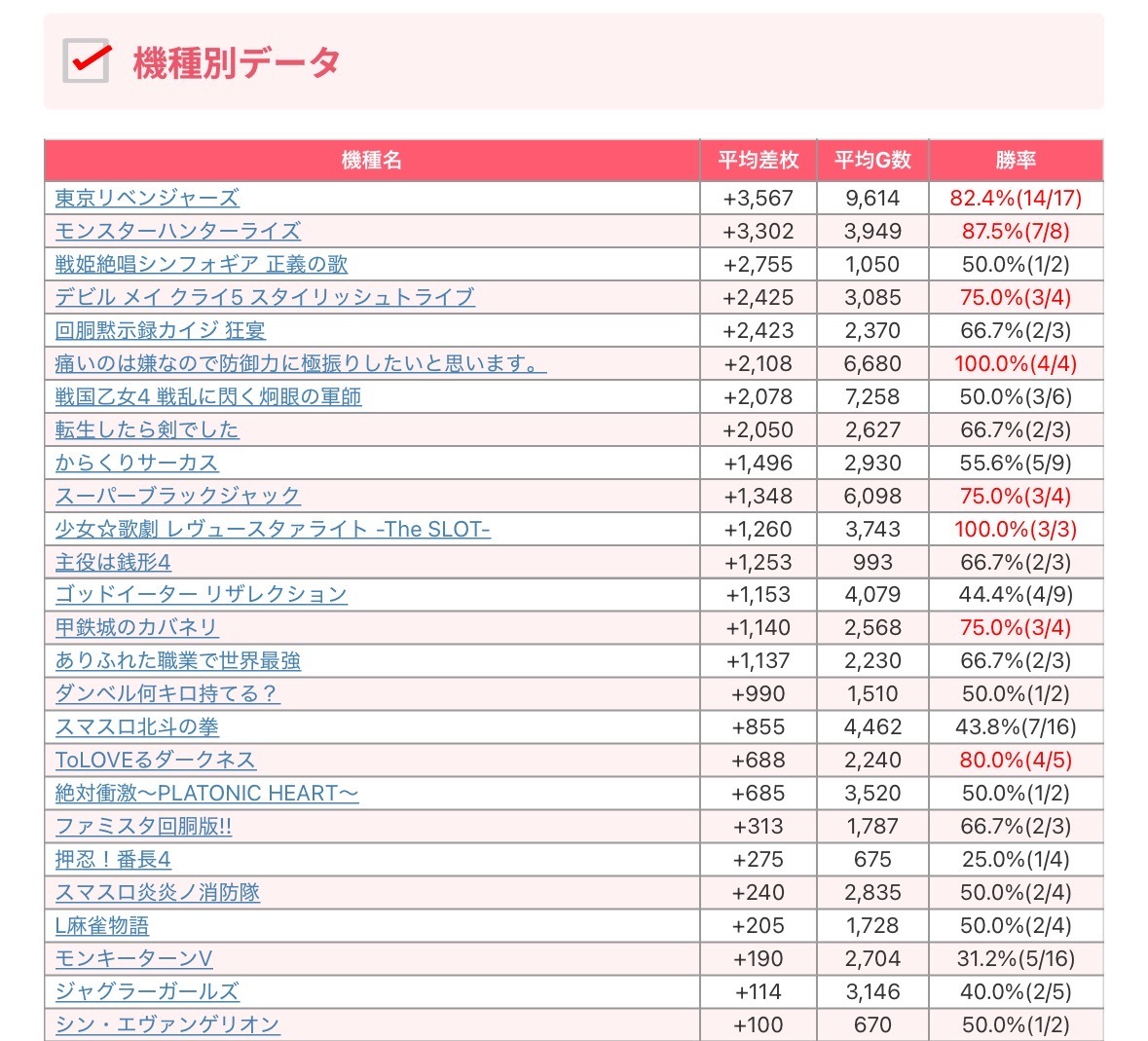Open the ゴッドイーター リザレクション link

(x=202, y=594)
